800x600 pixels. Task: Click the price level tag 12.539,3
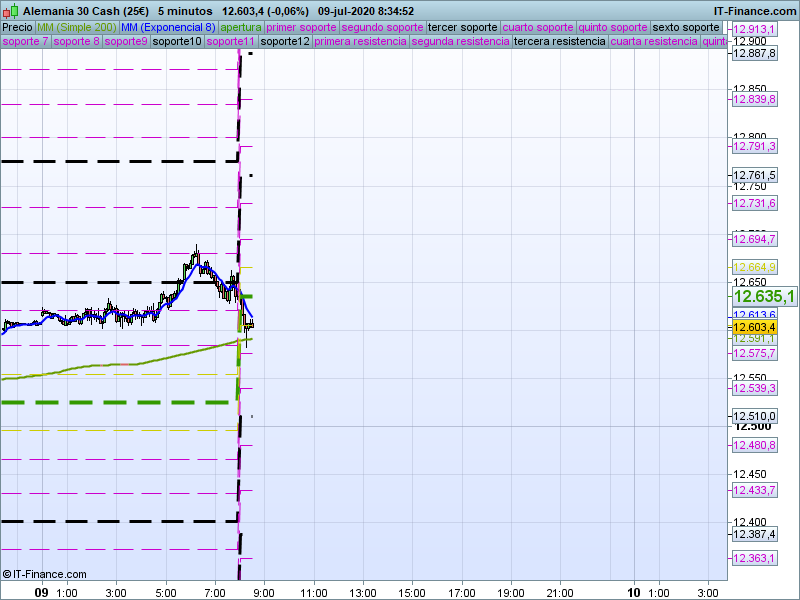(x=755, y=388)
